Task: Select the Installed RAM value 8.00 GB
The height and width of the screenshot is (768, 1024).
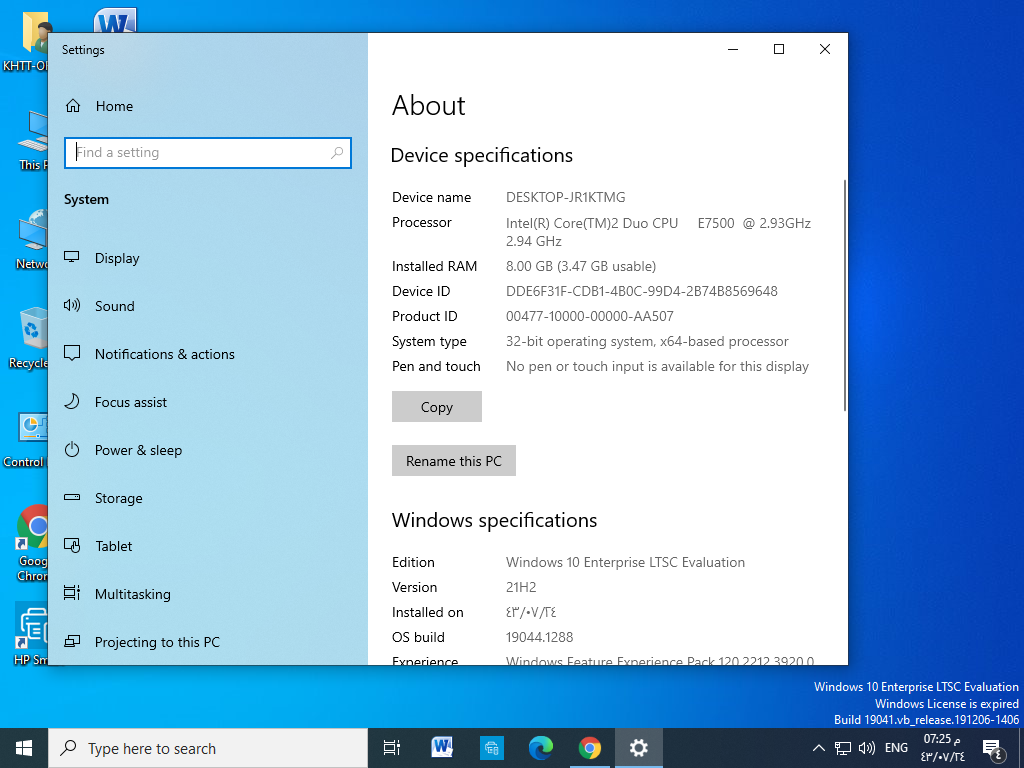Action: [581, 266]
